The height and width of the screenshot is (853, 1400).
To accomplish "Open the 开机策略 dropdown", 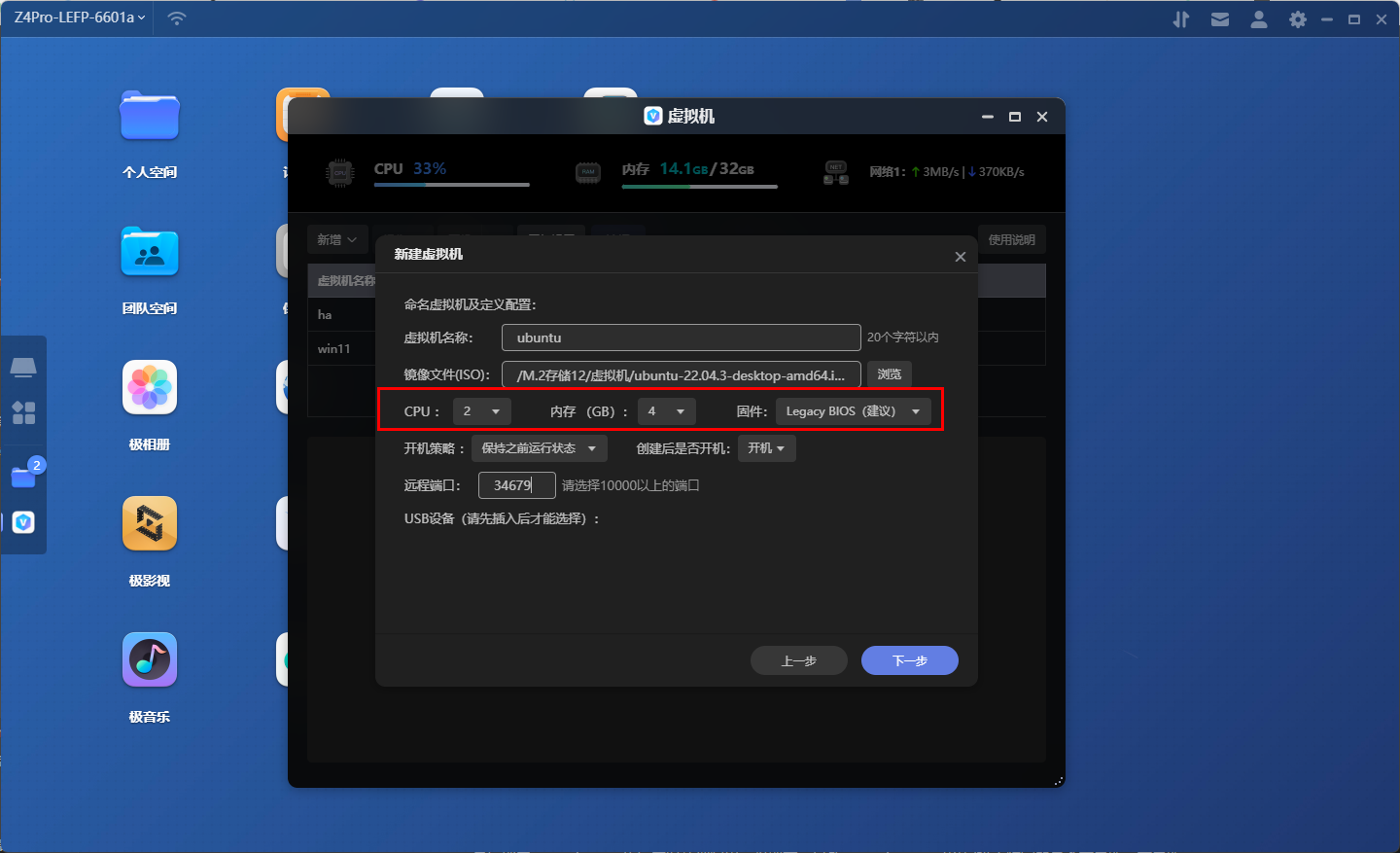I will tap(539, 448).
